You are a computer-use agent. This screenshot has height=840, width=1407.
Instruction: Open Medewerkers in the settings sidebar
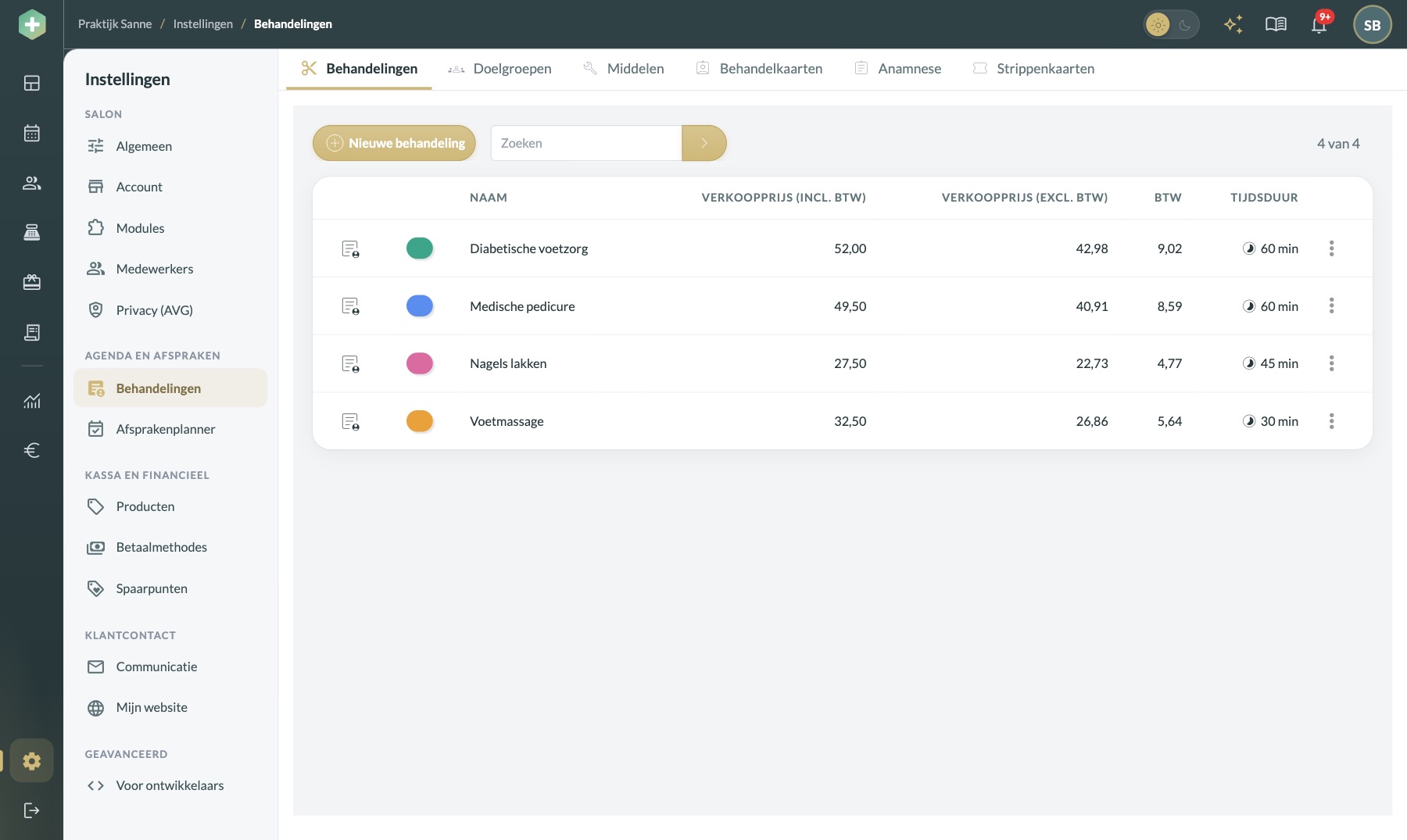click(170, 269)
